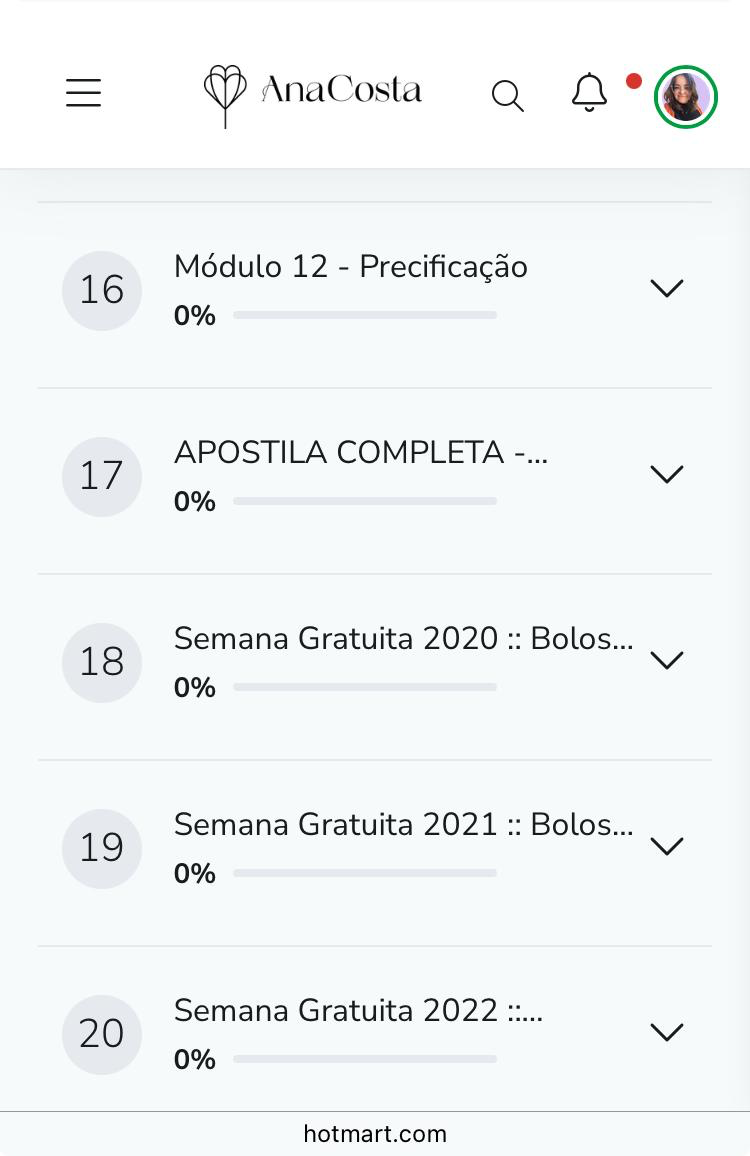Image resolution: width=750 pixels, height=1156 pixels.
Task: Open the hamburger navigation menu
Action: pyautogui.click(x=84, y=93)
